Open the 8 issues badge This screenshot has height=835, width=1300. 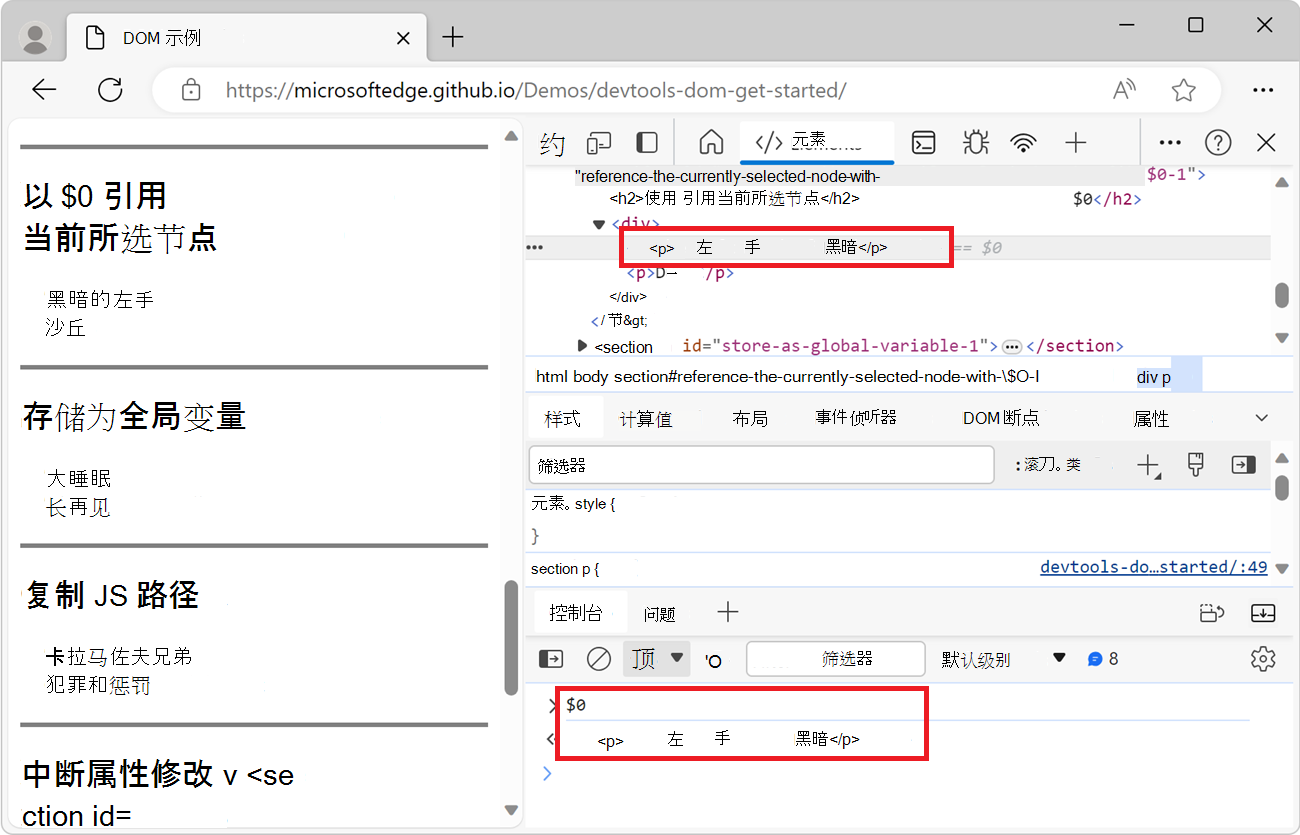(x=1104, y=659)
